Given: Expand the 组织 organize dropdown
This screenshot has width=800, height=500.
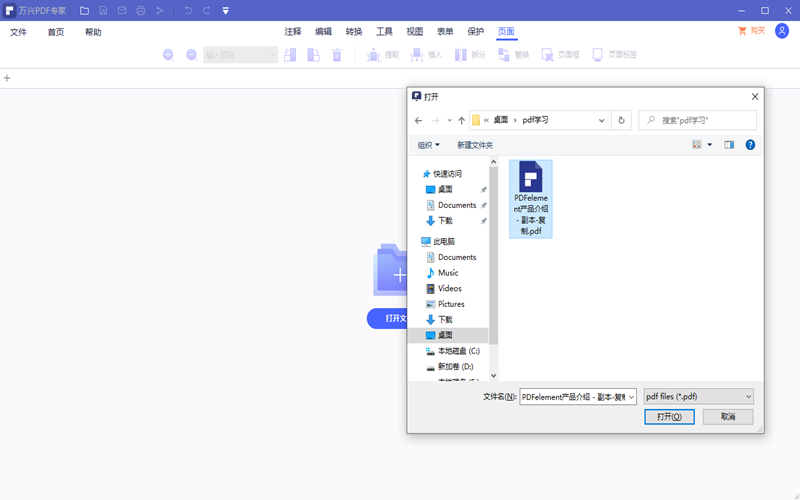Looking at the screenshot, I should pos(428,145).
